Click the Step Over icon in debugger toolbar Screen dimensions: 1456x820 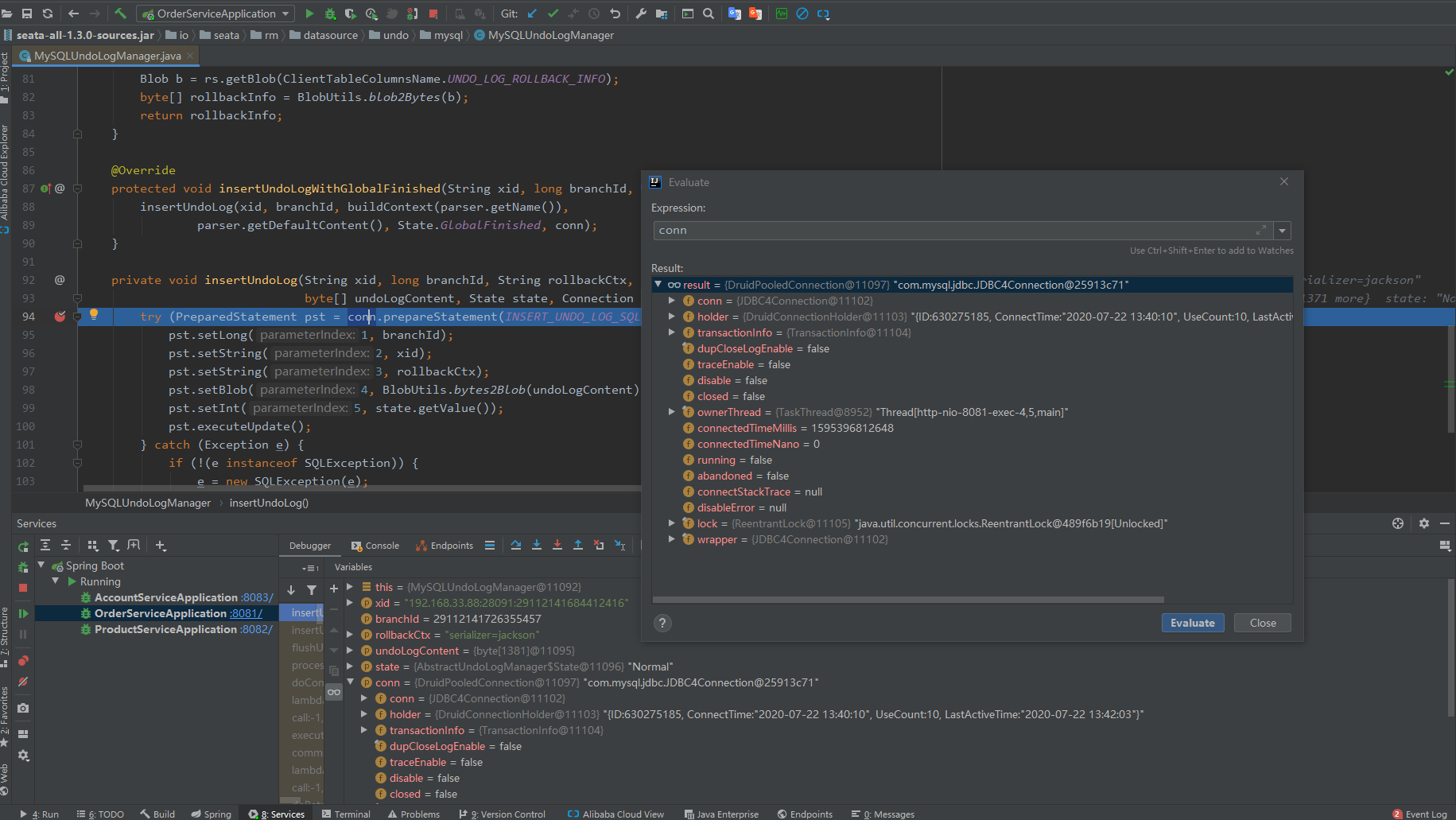[x=516, y=545]
